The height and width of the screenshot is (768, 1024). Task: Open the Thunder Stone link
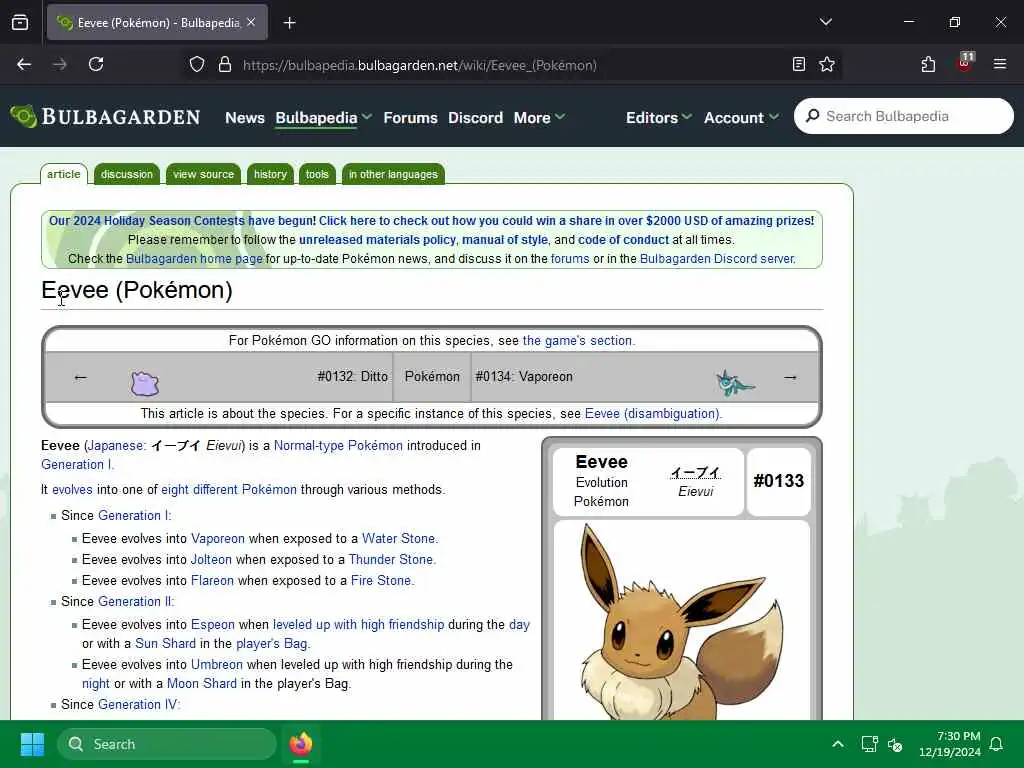pyautogui.click(x=391, y=559)
